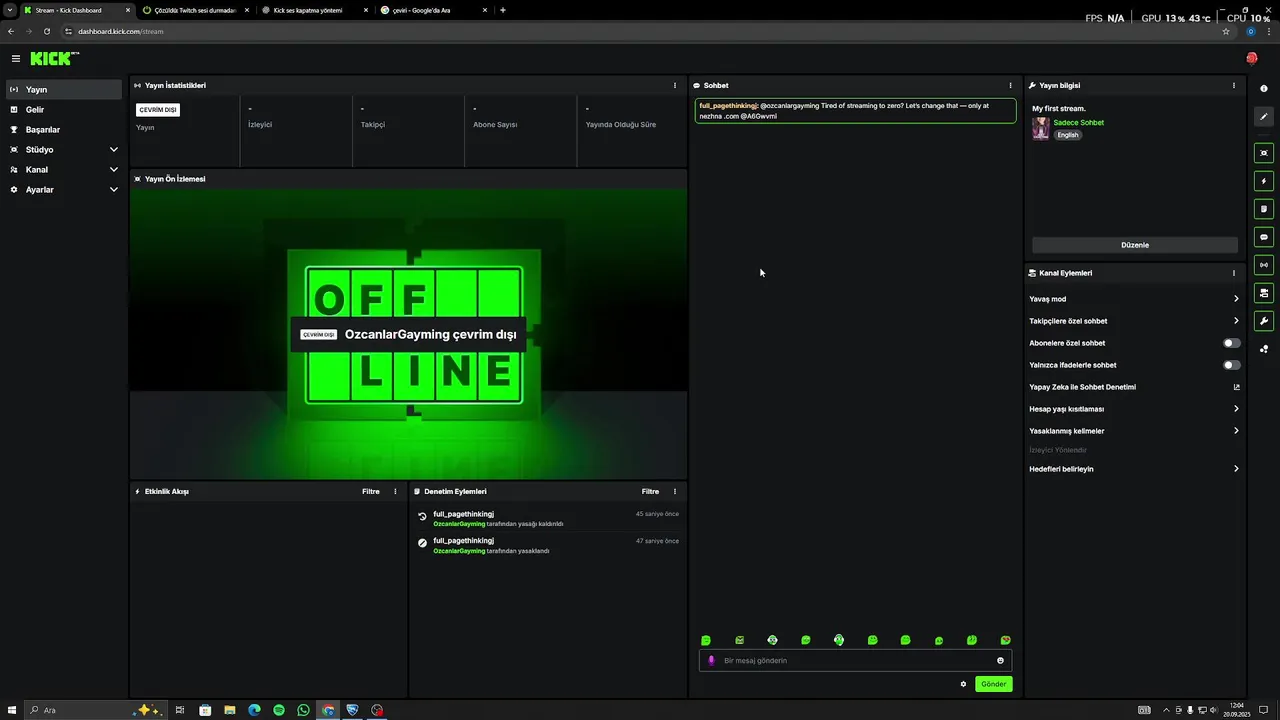The width and height of the screenshot is (1280, 720).
Task: Open the info icon in the right toolbar
Action: coord(1264,89)
